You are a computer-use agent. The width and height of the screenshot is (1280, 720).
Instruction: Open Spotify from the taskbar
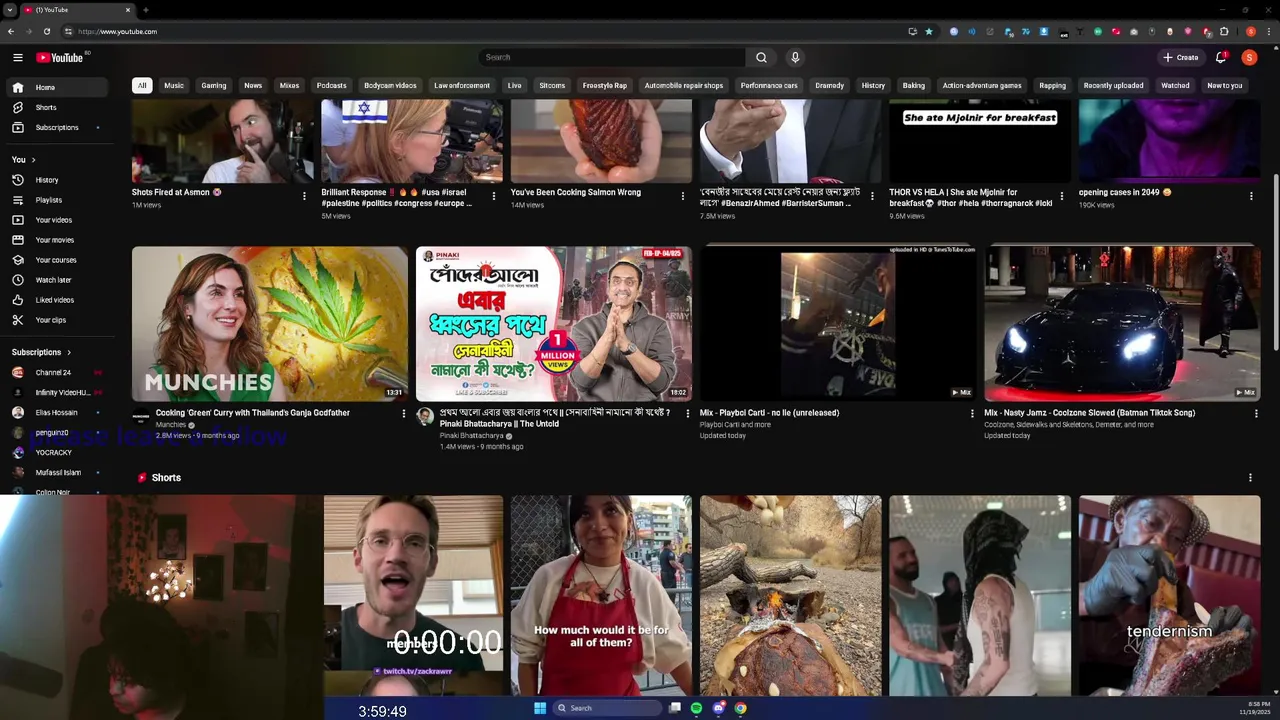[696, 708]
